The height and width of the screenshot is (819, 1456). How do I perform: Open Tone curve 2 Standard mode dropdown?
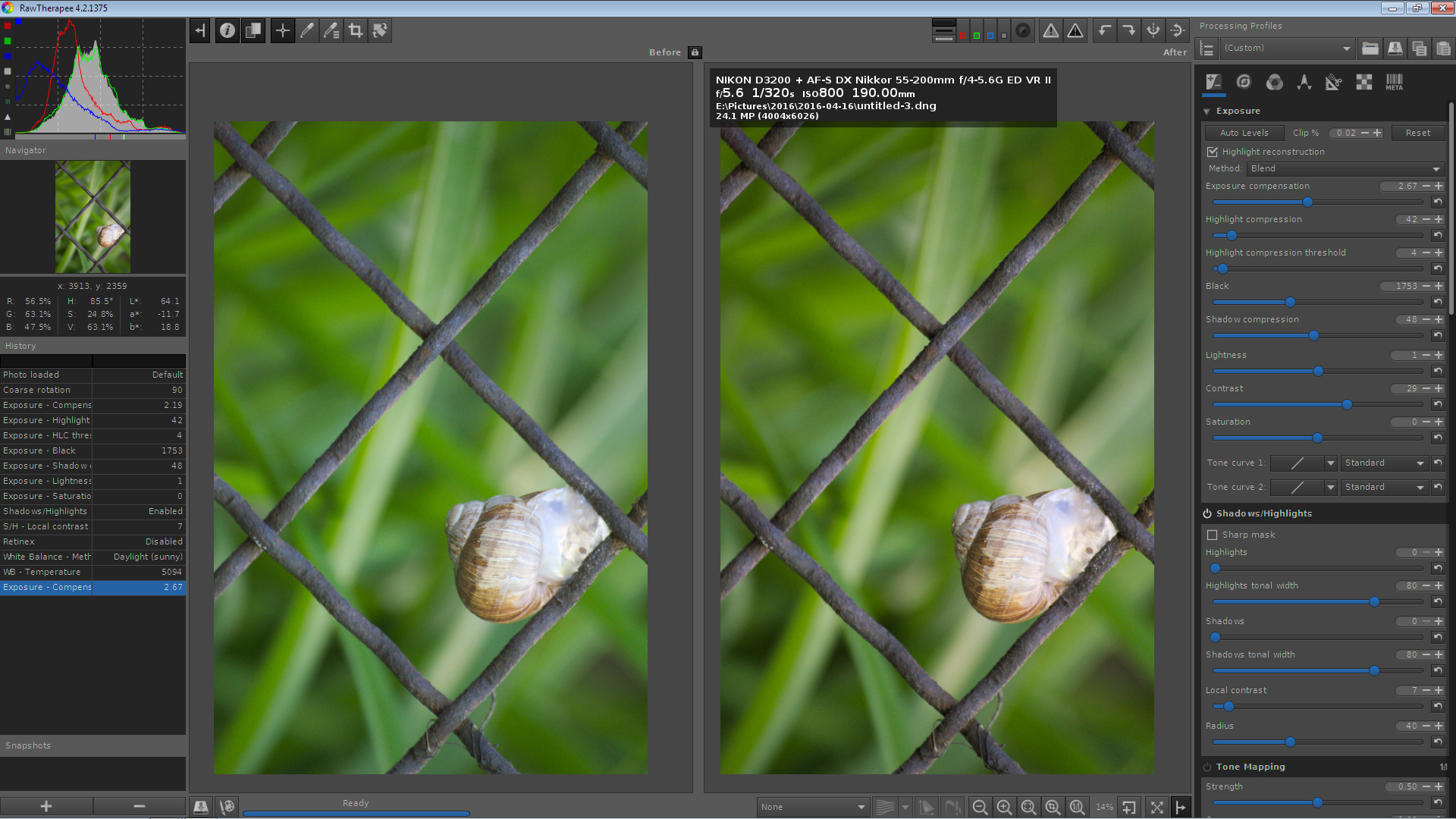point(1384,487)
